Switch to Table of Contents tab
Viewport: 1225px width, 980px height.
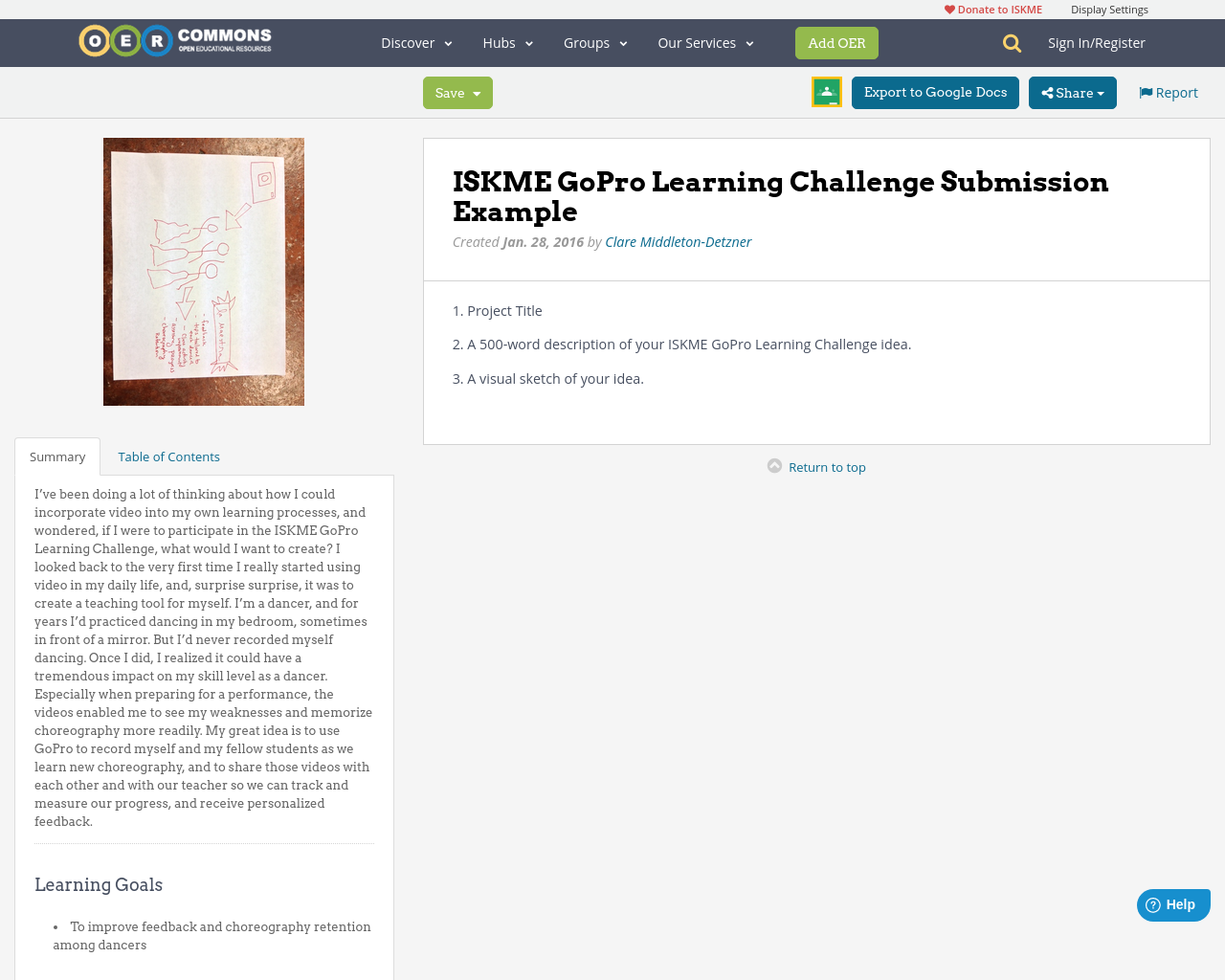(168, 455)
